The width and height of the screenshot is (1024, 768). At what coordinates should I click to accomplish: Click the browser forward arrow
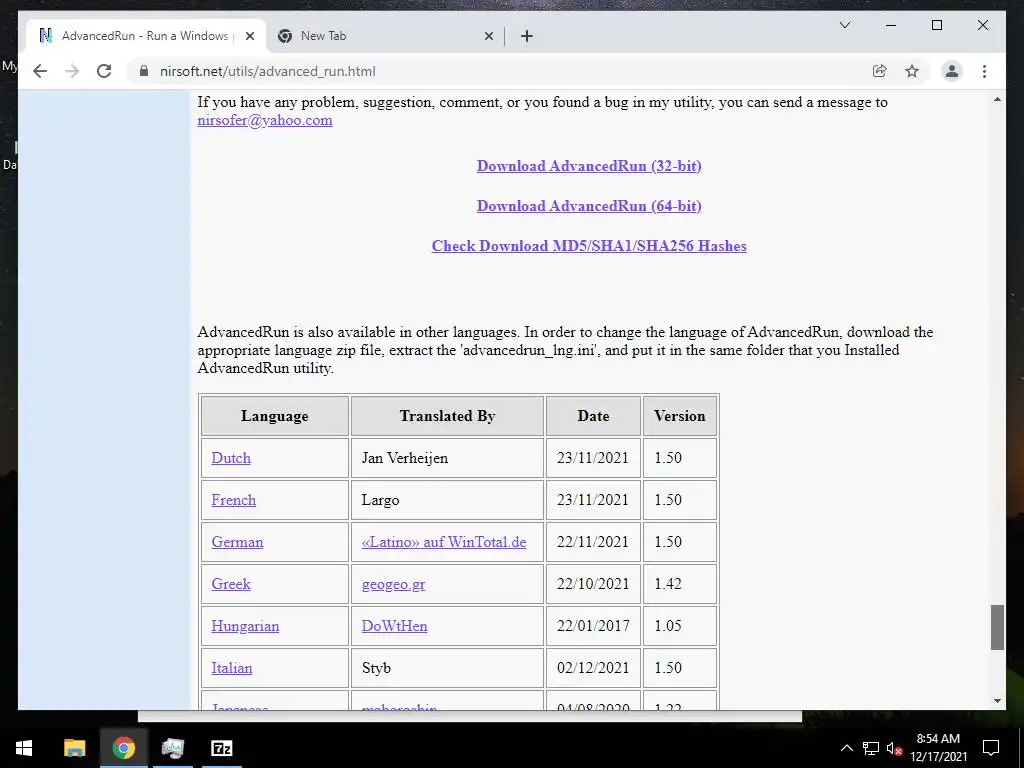point(72,71)
